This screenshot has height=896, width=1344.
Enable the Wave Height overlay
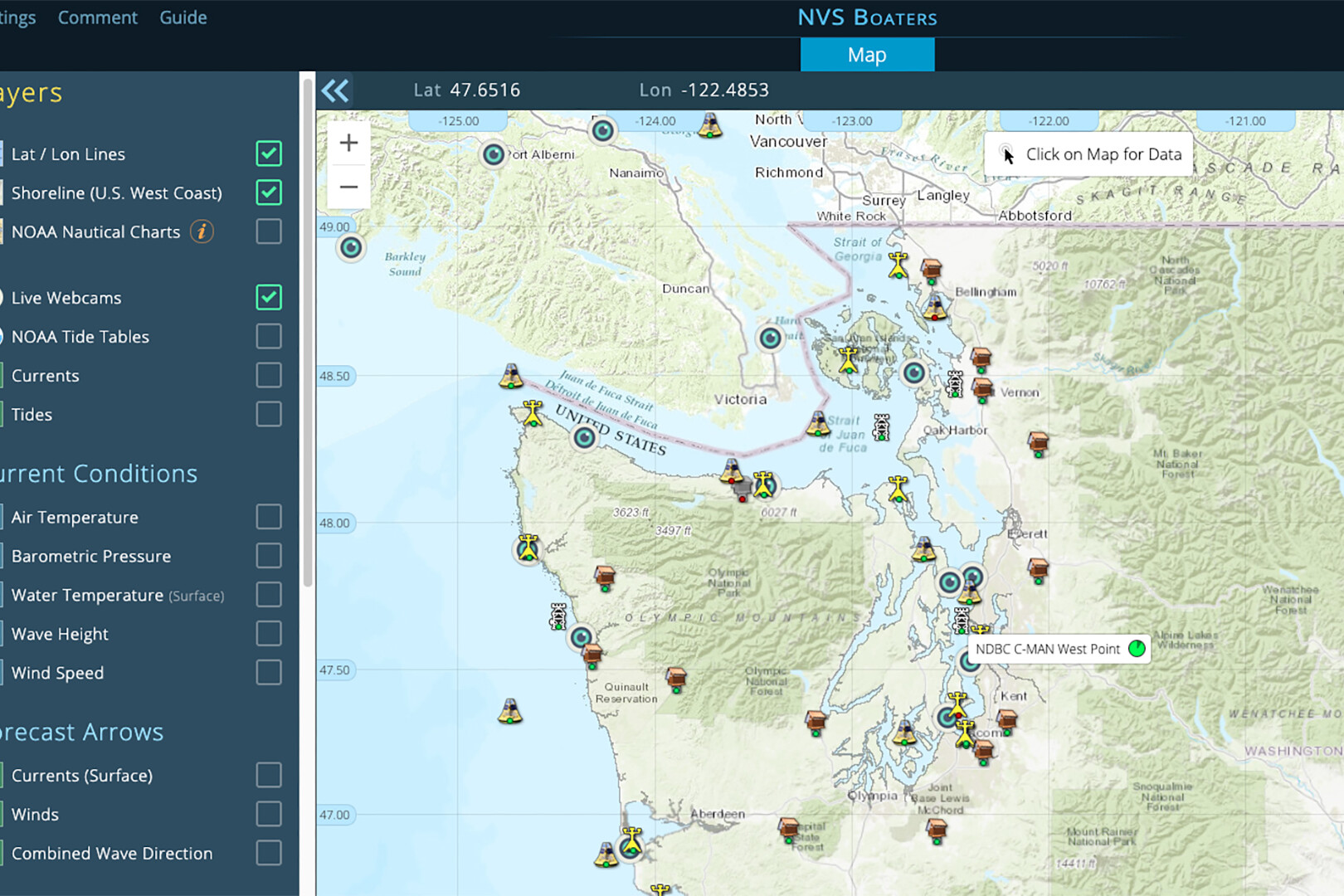point(269,634)
